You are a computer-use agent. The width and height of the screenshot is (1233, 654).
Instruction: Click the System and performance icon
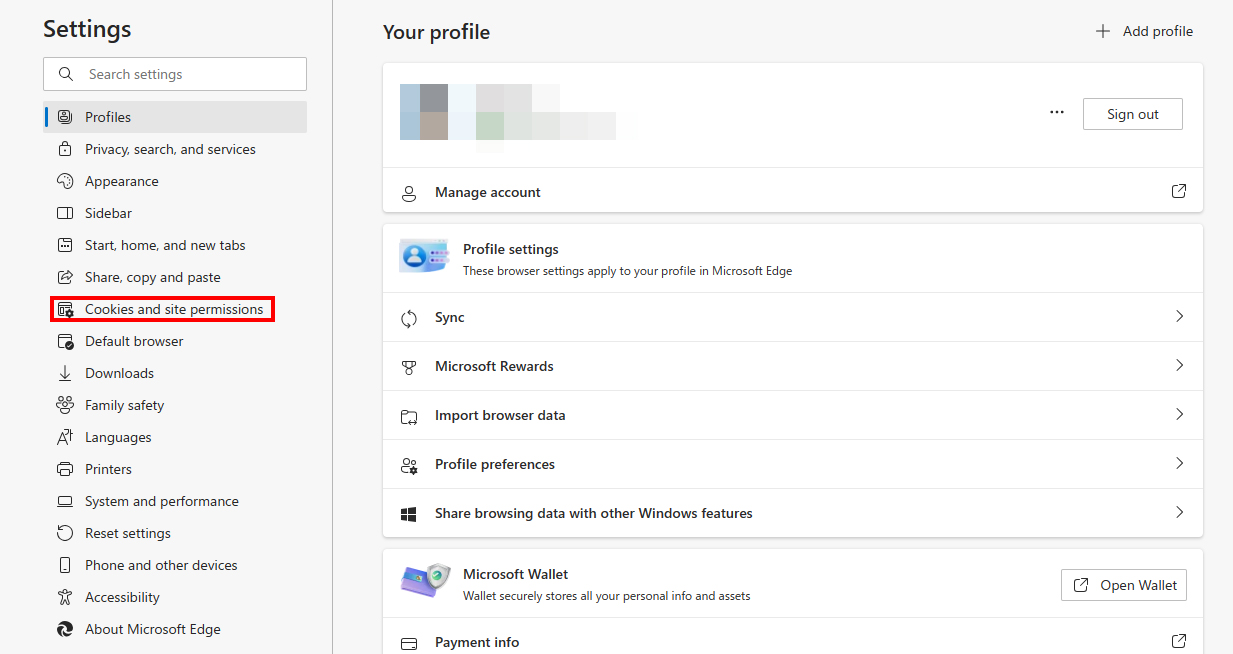(x=65, y=501)
